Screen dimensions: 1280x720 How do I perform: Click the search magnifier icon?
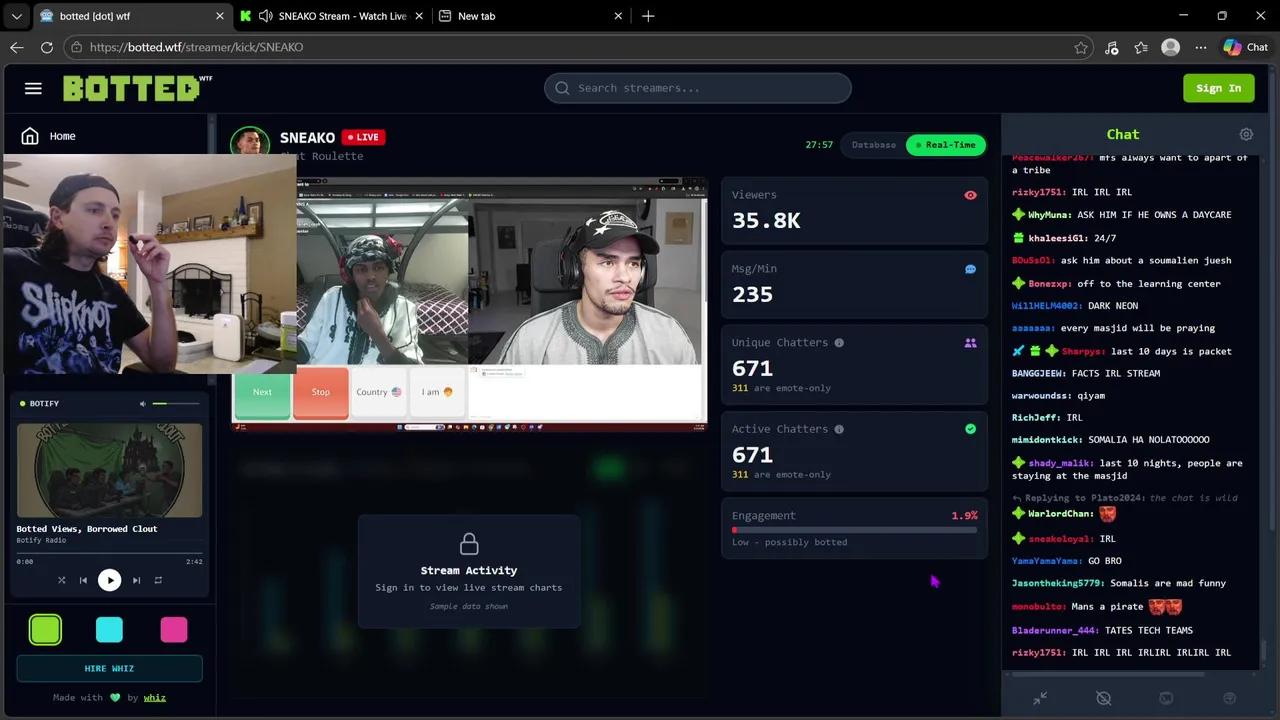(562, 88)
